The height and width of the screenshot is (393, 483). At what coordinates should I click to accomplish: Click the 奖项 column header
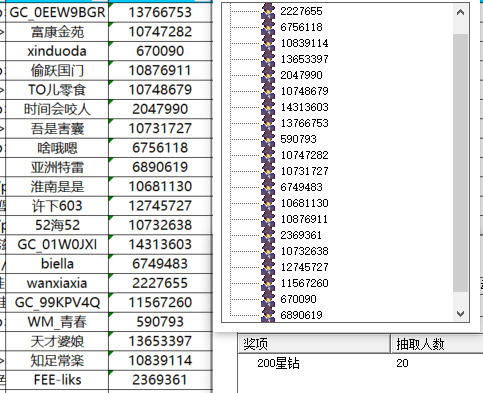[x=314, y=344]
